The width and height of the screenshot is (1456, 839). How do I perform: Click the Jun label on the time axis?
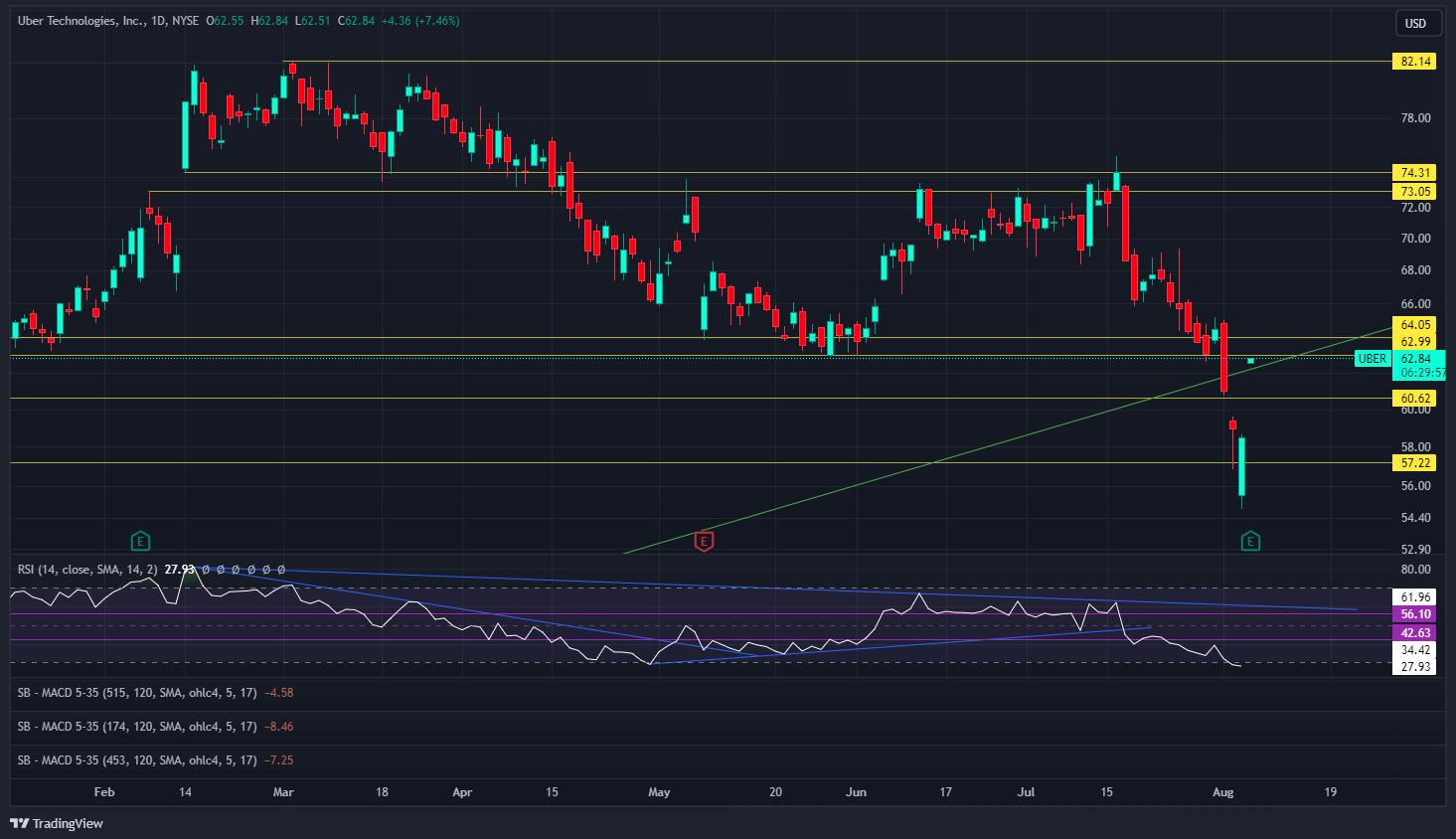click(856, 792)
